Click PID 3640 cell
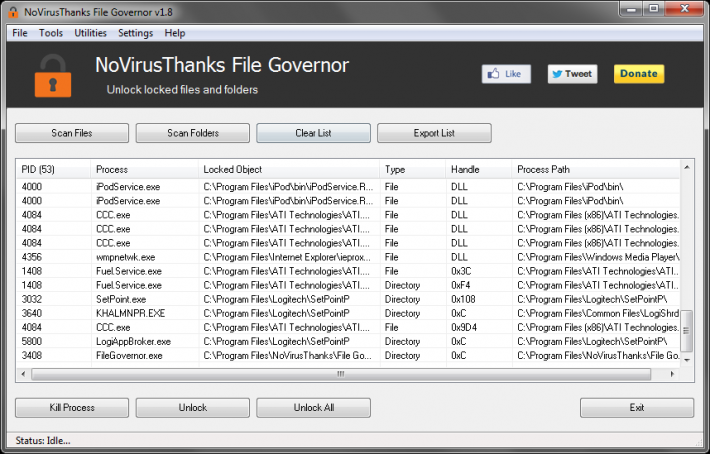 coord(32,313)
